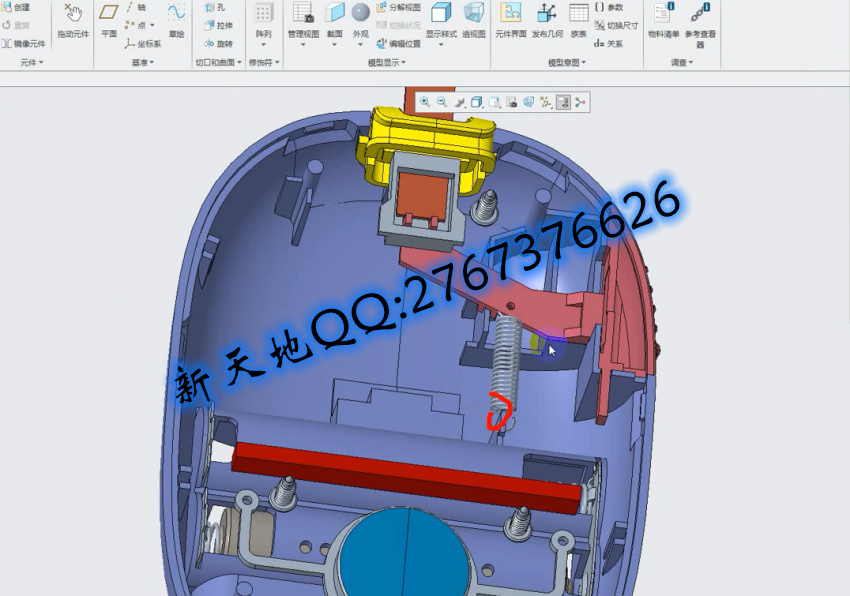
Task: Toggle the 透视图 perspective view
Action: (x=475, y=20)
